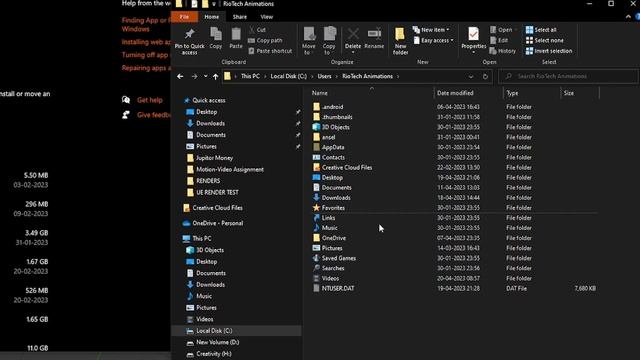Sort by the Type column header
The width and height of the screenshot is (640, 360).
[x=512, y=93]
